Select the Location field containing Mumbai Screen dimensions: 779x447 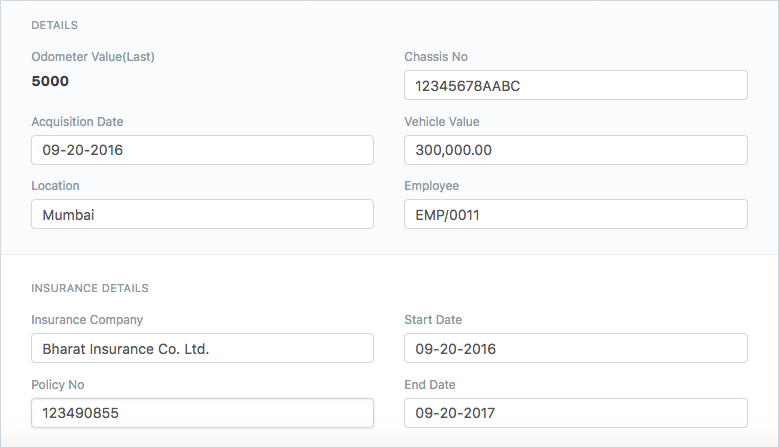click(202, 214)
